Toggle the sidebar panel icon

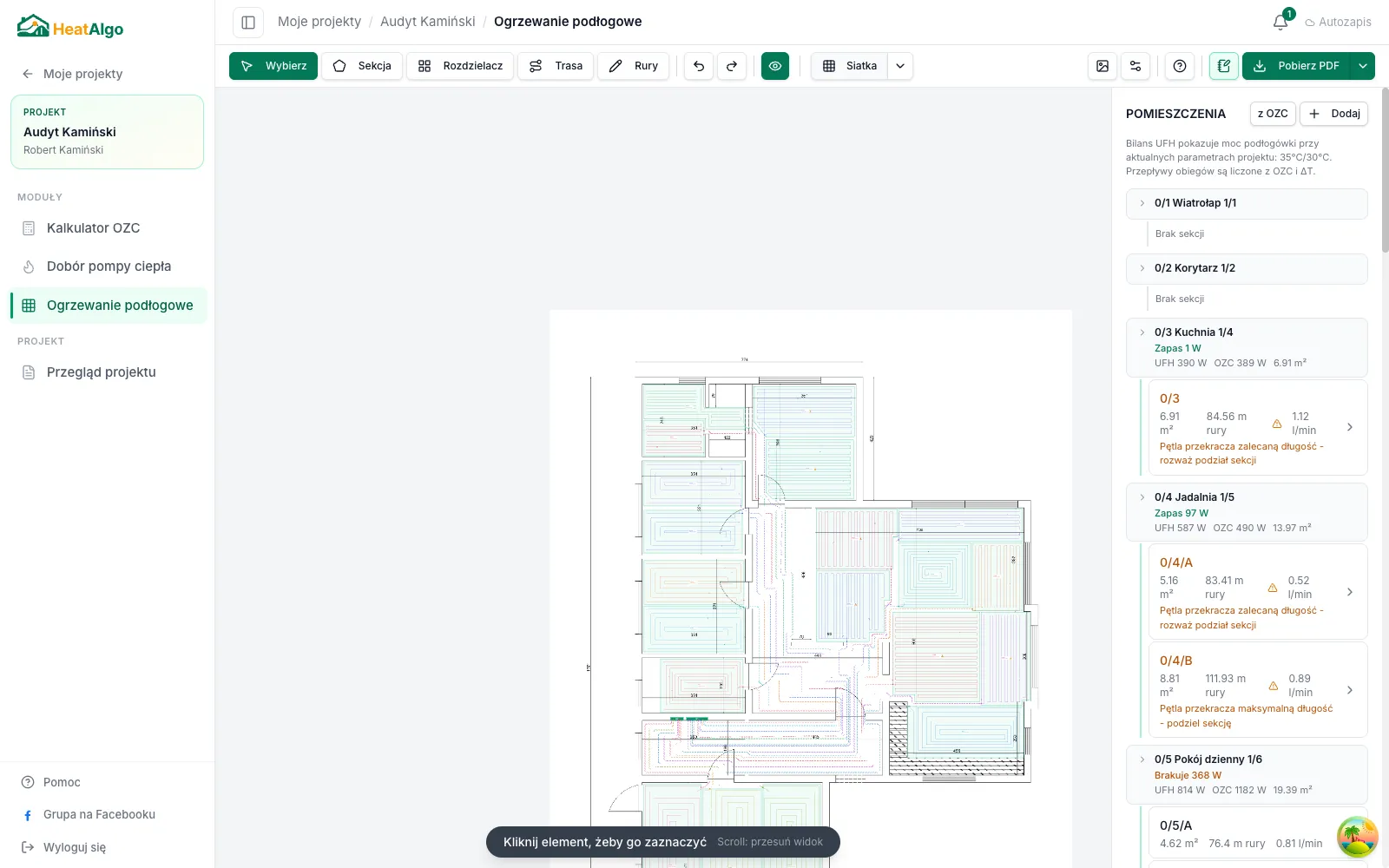click(248, 22)
